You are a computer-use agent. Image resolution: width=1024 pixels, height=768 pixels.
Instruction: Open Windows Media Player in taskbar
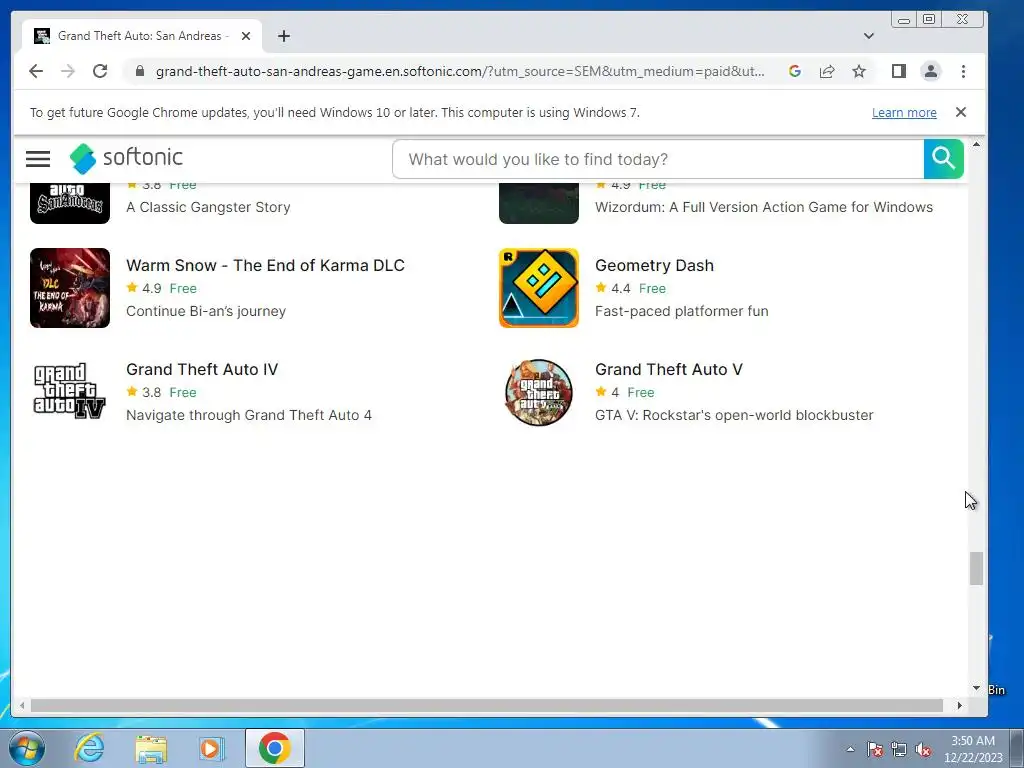[211, 748]
